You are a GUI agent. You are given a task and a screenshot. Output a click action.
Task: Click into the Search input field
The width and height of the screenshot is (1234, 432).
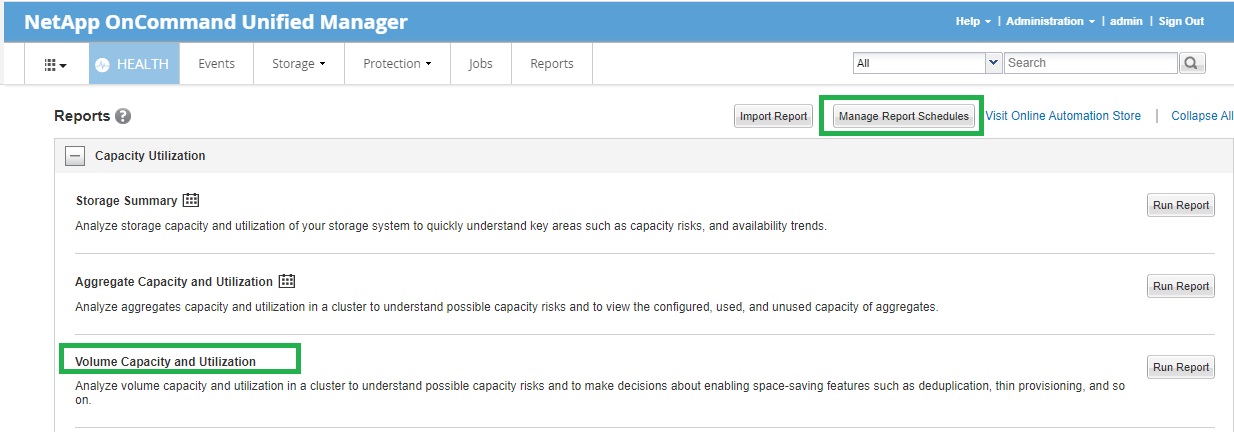pos(1089,63)
